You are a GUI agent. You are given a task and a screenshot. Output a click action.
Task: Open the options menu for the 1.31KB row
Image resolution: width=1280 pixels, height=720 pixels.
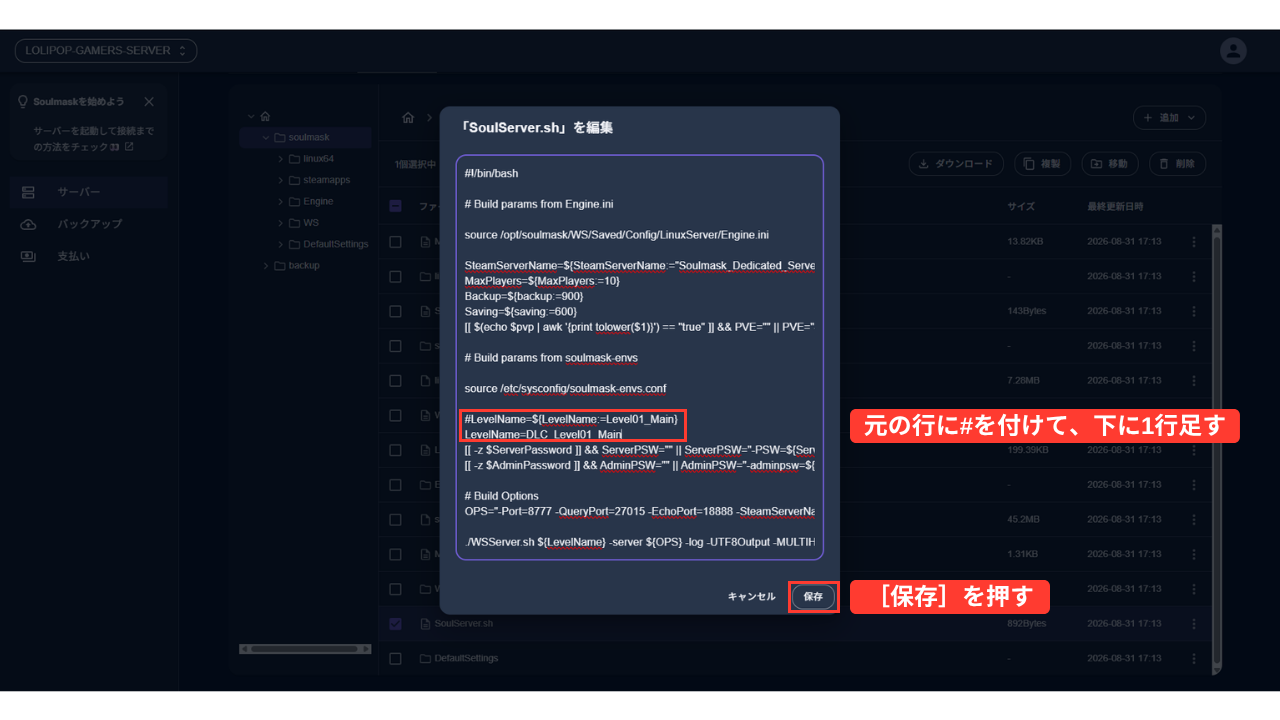point(1193,554)
